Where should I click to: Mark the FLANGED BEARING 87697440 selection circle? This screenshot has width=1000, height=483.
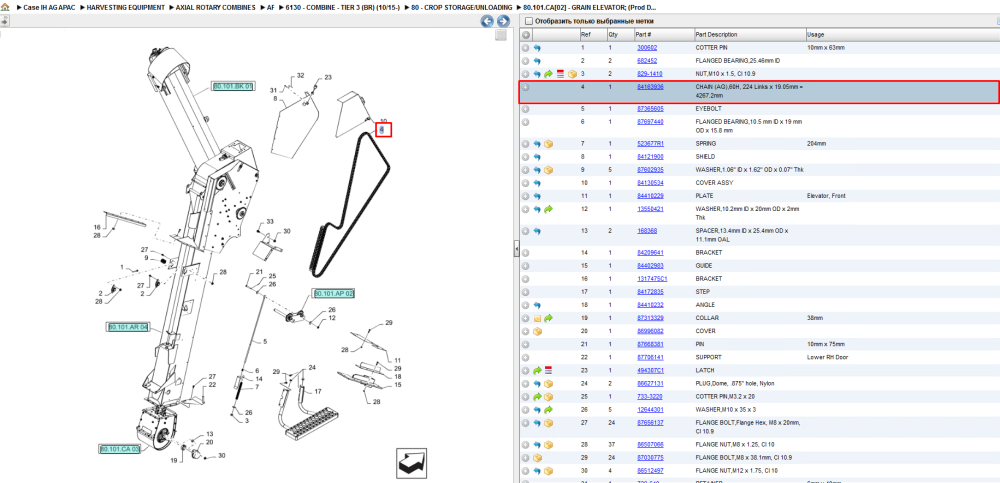[526, 122]
